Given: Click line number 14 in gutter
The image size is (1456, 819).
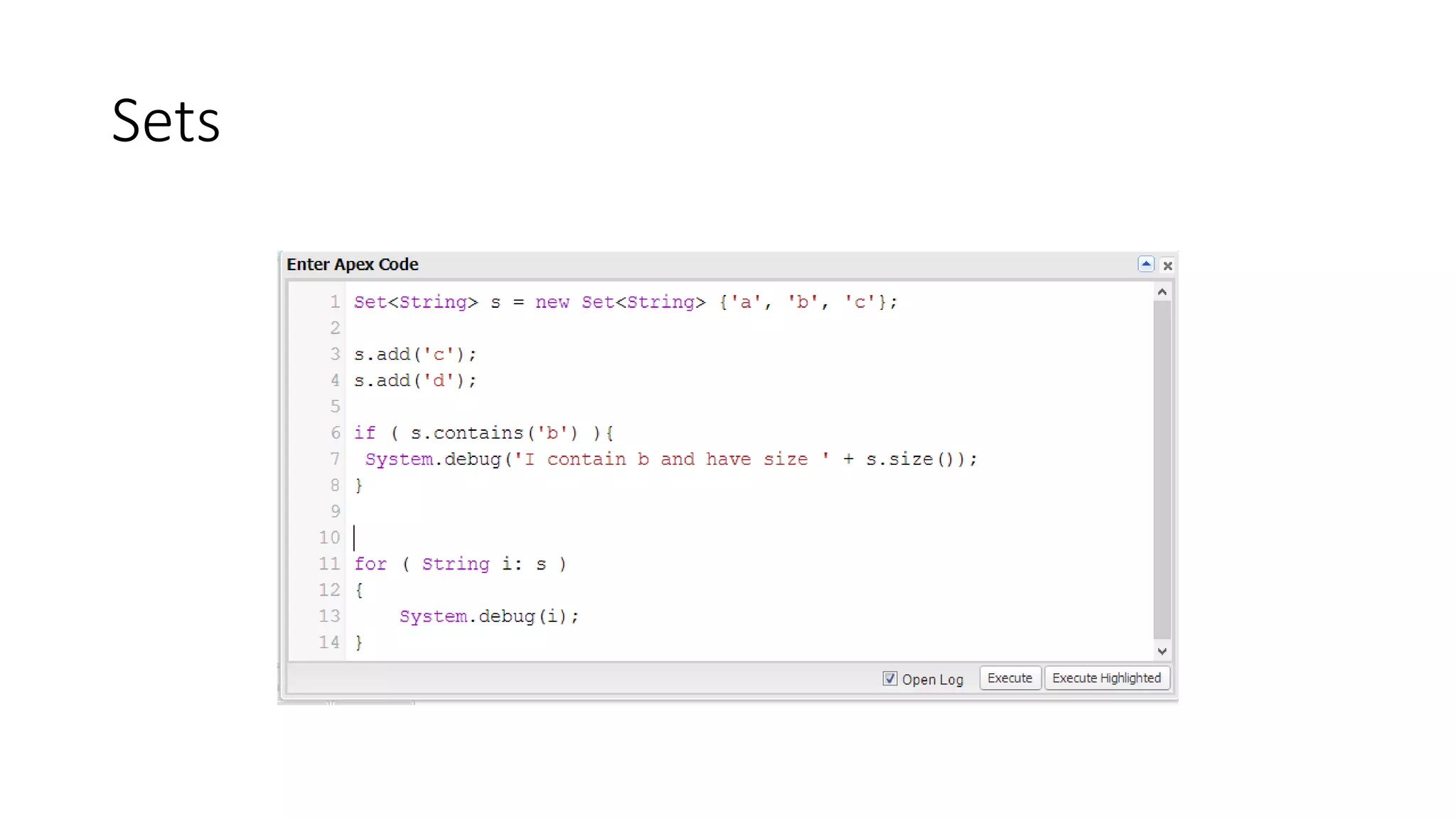Looking at the screenshot, I should click(x=328, y=643).
